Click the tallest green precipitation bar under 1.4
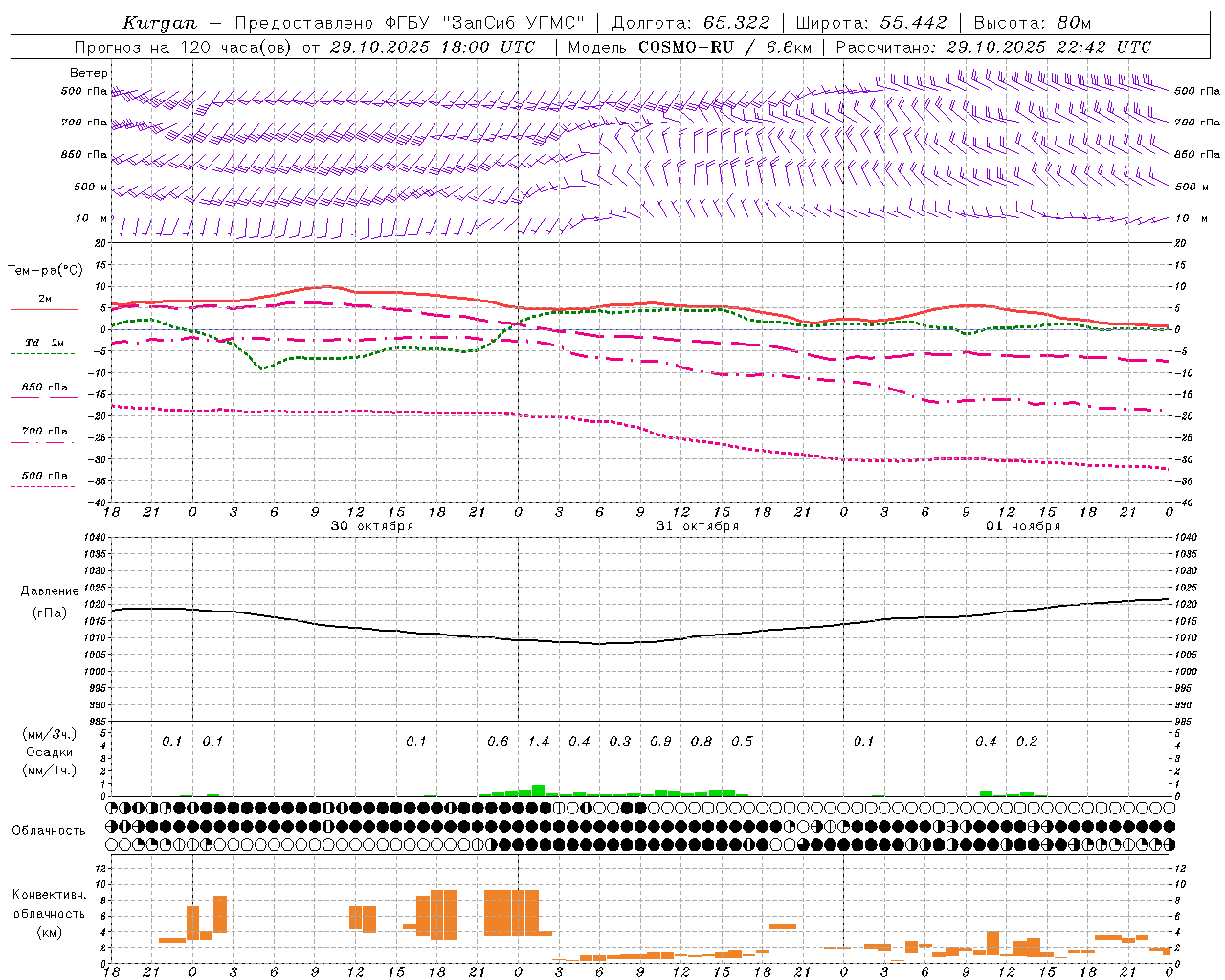This screenshot has width=1225, height=980. point(538,791)
